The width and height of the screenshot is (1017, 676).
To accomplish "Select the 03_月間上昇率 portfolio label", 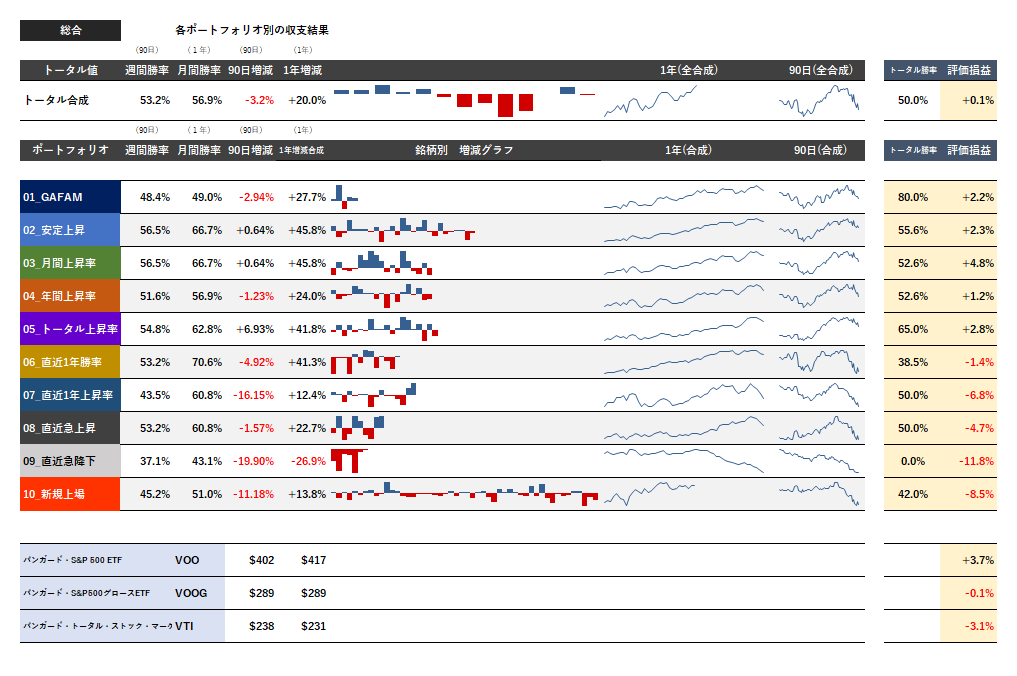I will [70, 263].
